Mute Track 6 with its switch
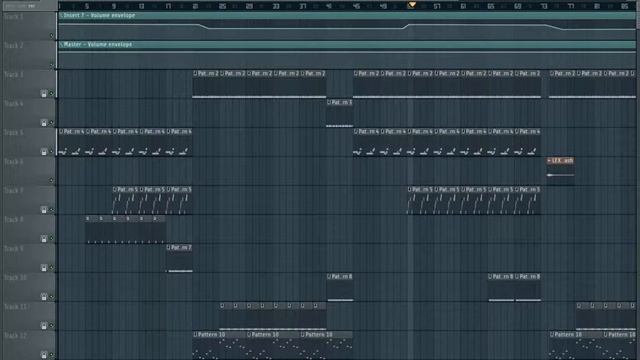640x360 pixels. [51, 180]
